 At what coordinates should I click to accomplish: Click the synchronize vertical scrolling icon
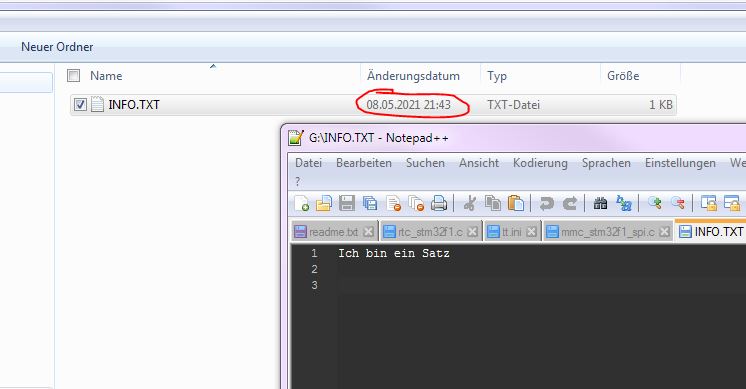[x=708, y=204]
